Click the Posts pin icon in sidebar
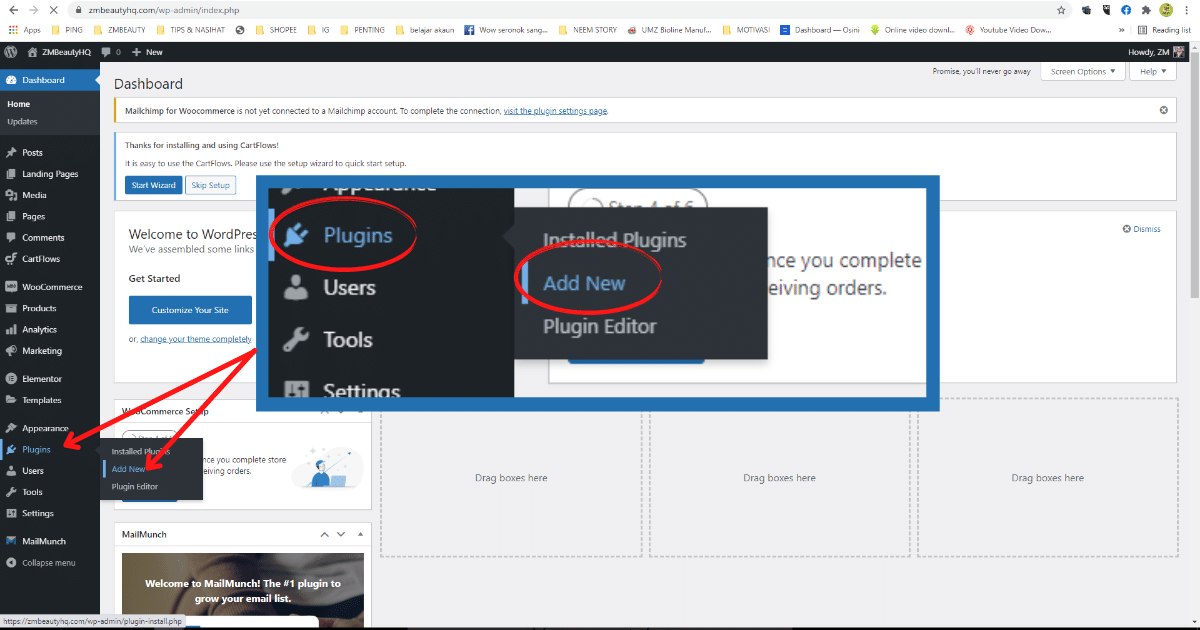 pyautogui.click(x=11, y=153)
